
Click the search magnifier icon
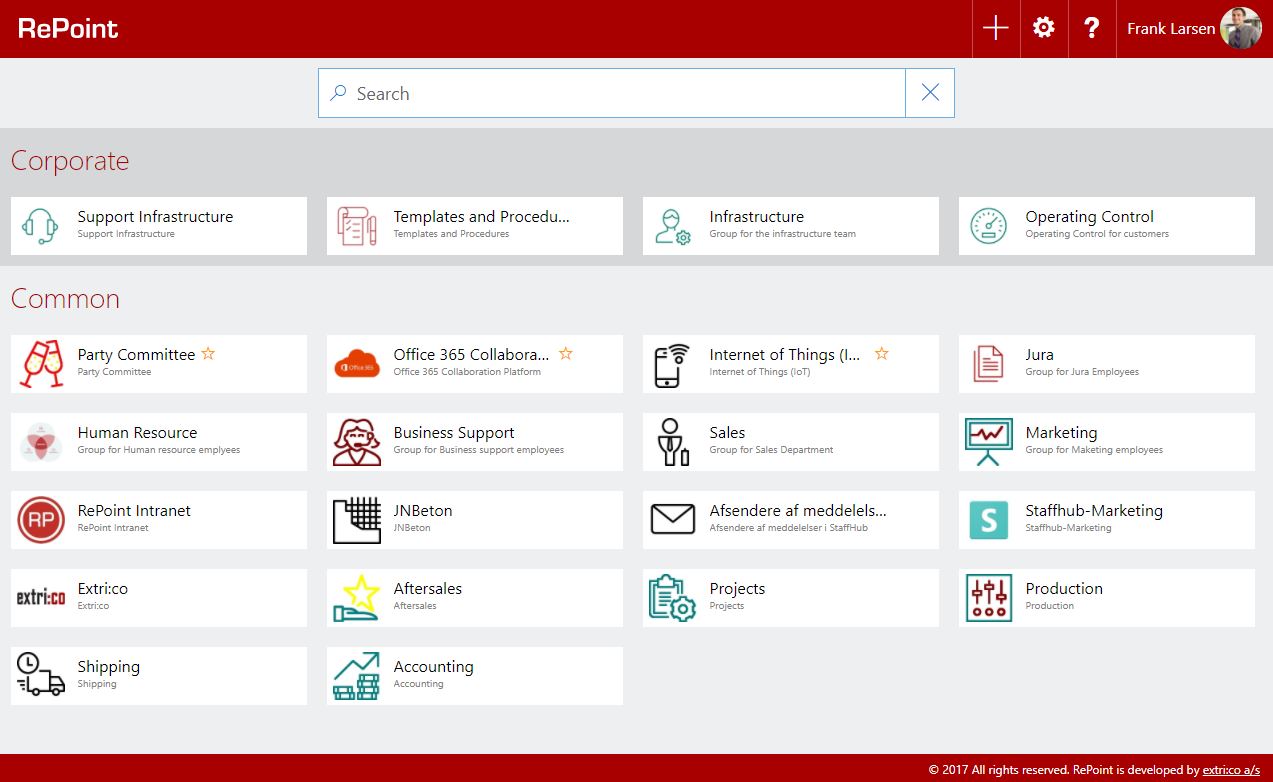tap(338, 93)
